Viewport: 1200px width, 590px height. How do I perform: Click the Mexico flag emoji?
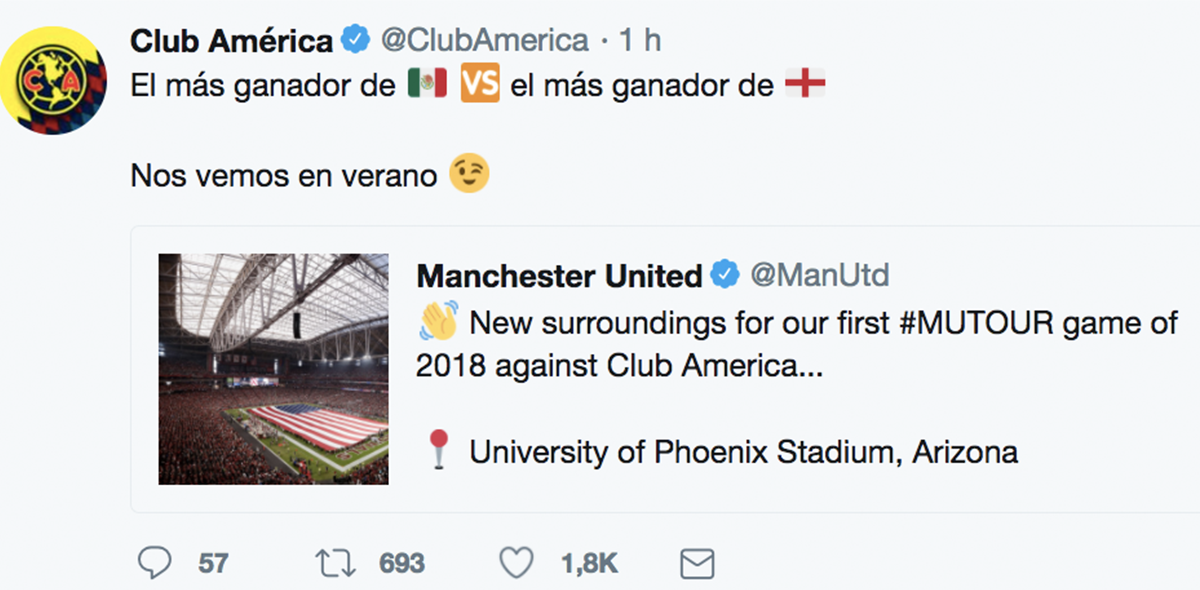click(427, 86)
